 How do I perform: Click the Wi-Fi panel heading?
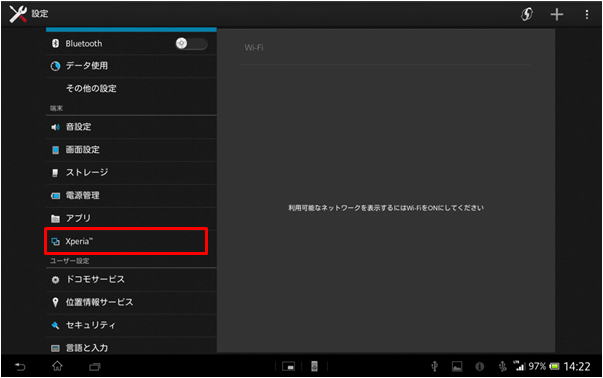tap(254, 48)
